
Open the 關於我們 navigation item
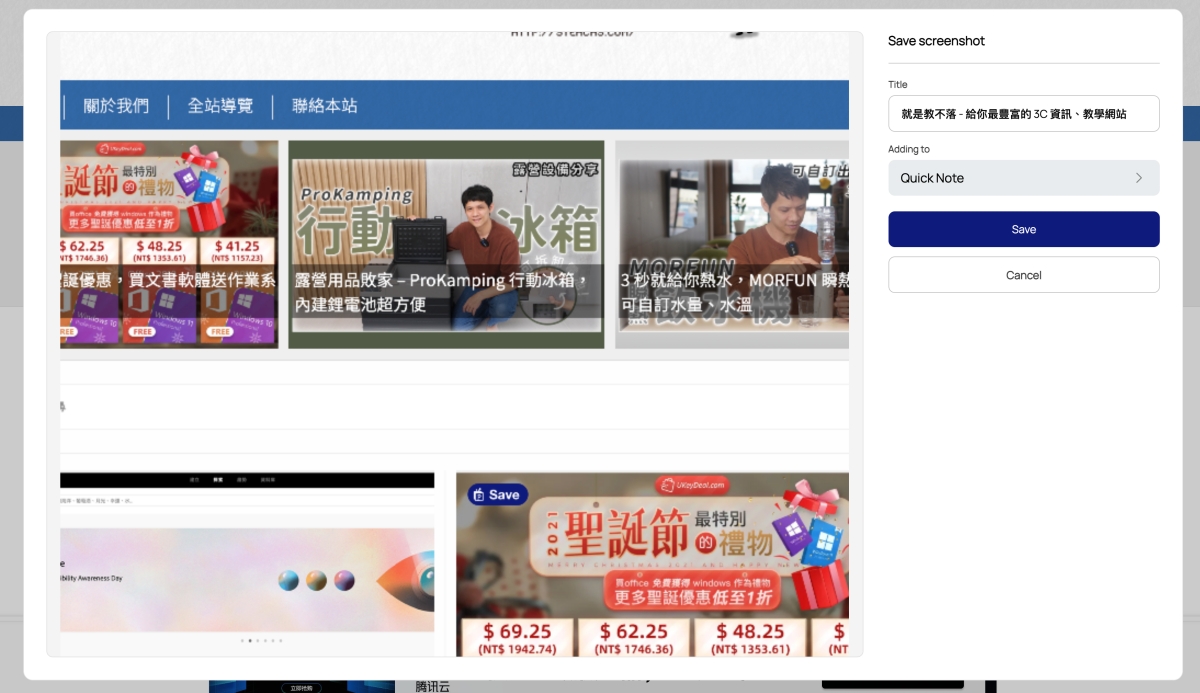click(116, 105)
